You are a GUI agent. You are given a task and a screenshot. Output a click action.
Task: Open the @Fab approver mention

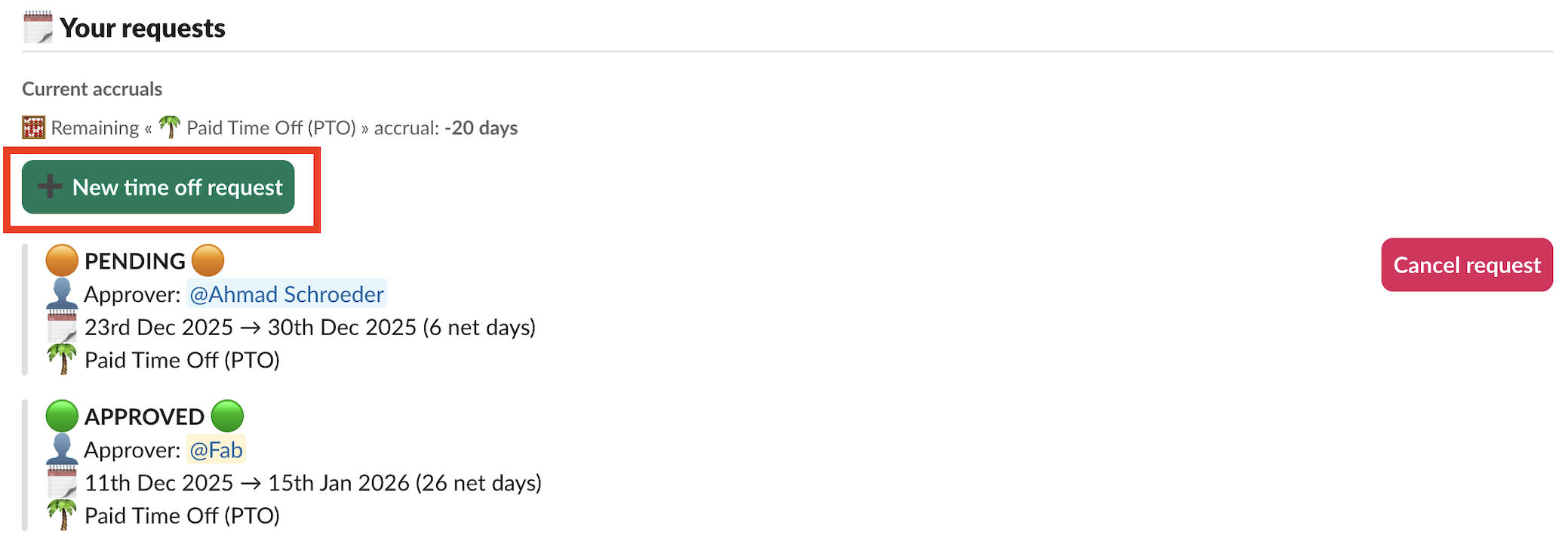point(216,450)
